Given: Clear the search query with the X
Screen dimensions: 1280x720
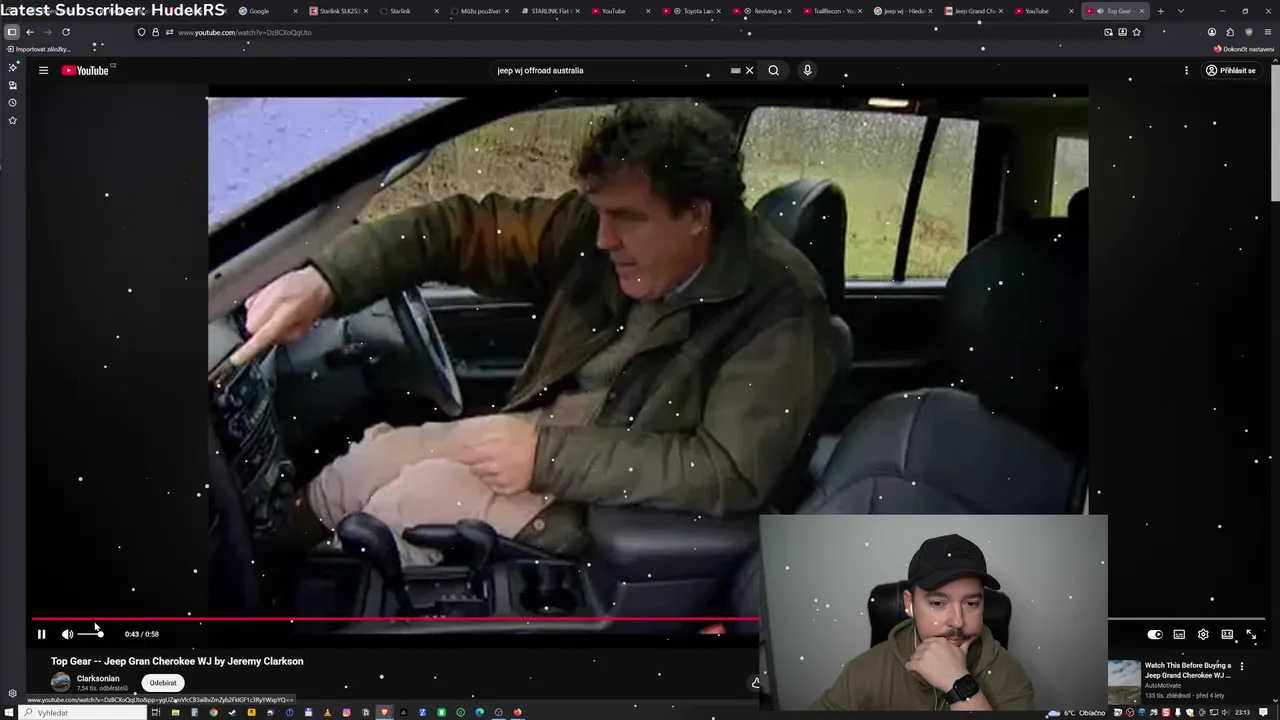Looking at the screenshot, I should coord(749,70).
